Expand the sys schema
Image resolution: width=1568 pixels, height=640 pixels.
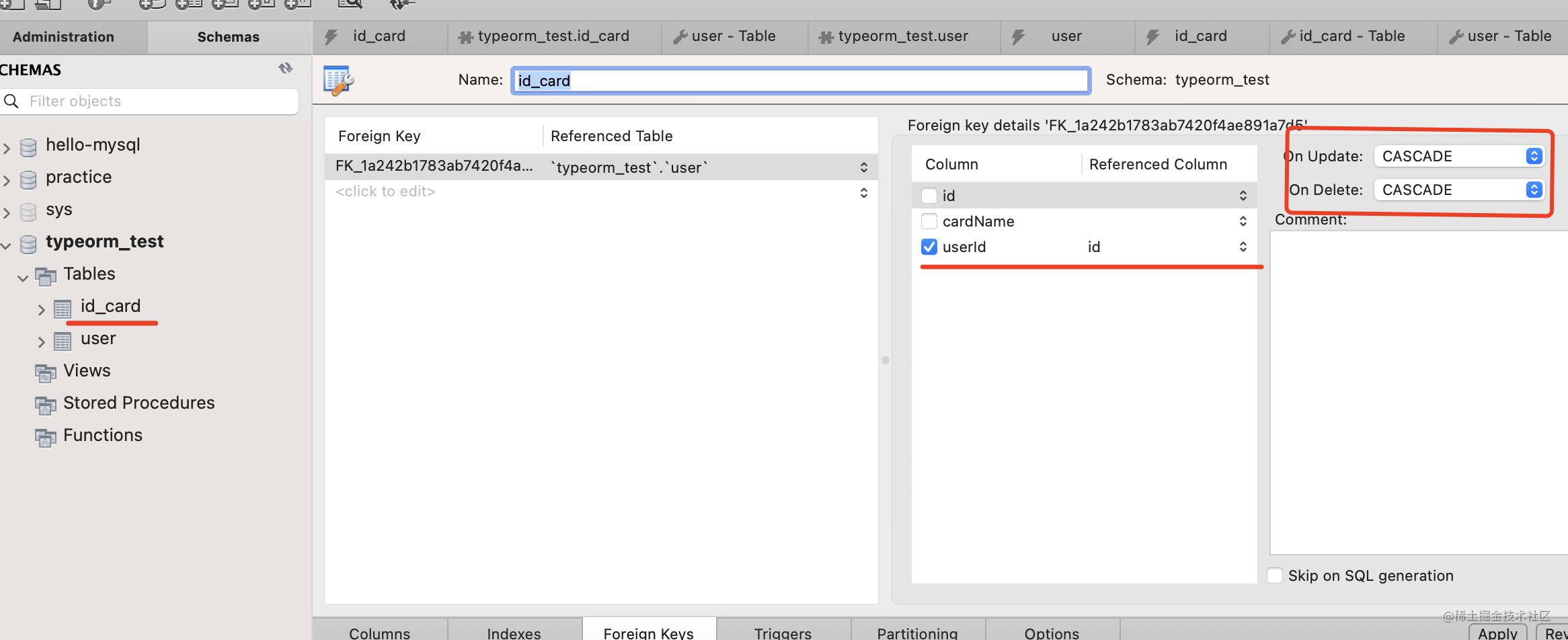coord(7,212)
